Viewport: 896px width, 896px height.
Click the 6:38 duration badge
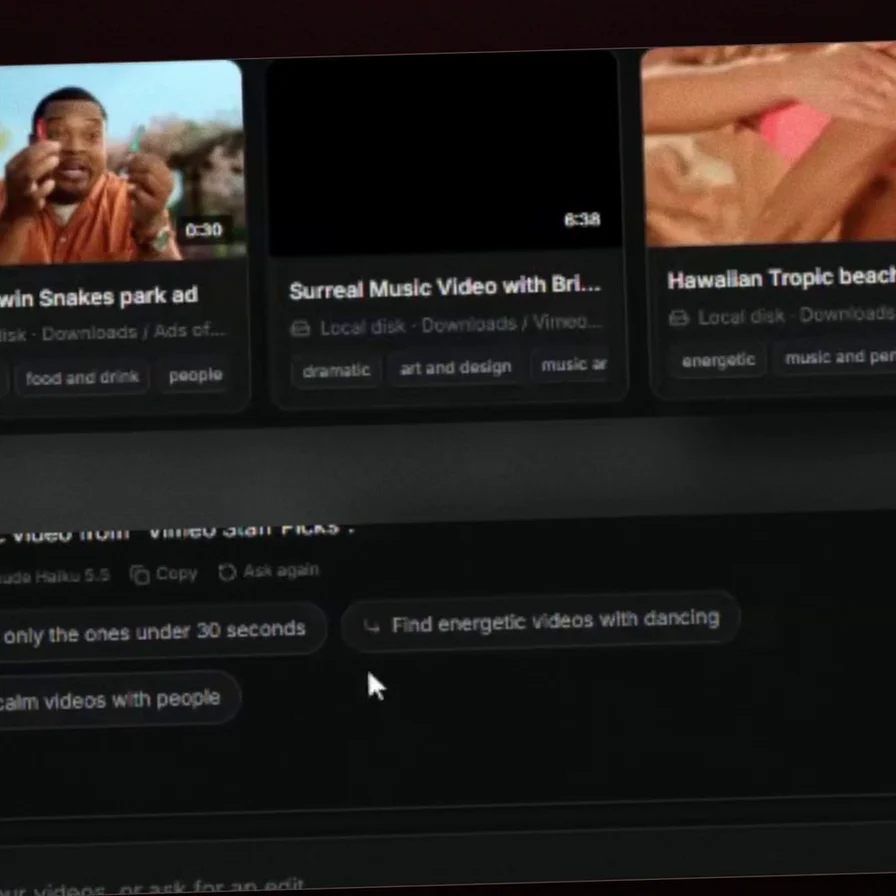tap(582, 219)
